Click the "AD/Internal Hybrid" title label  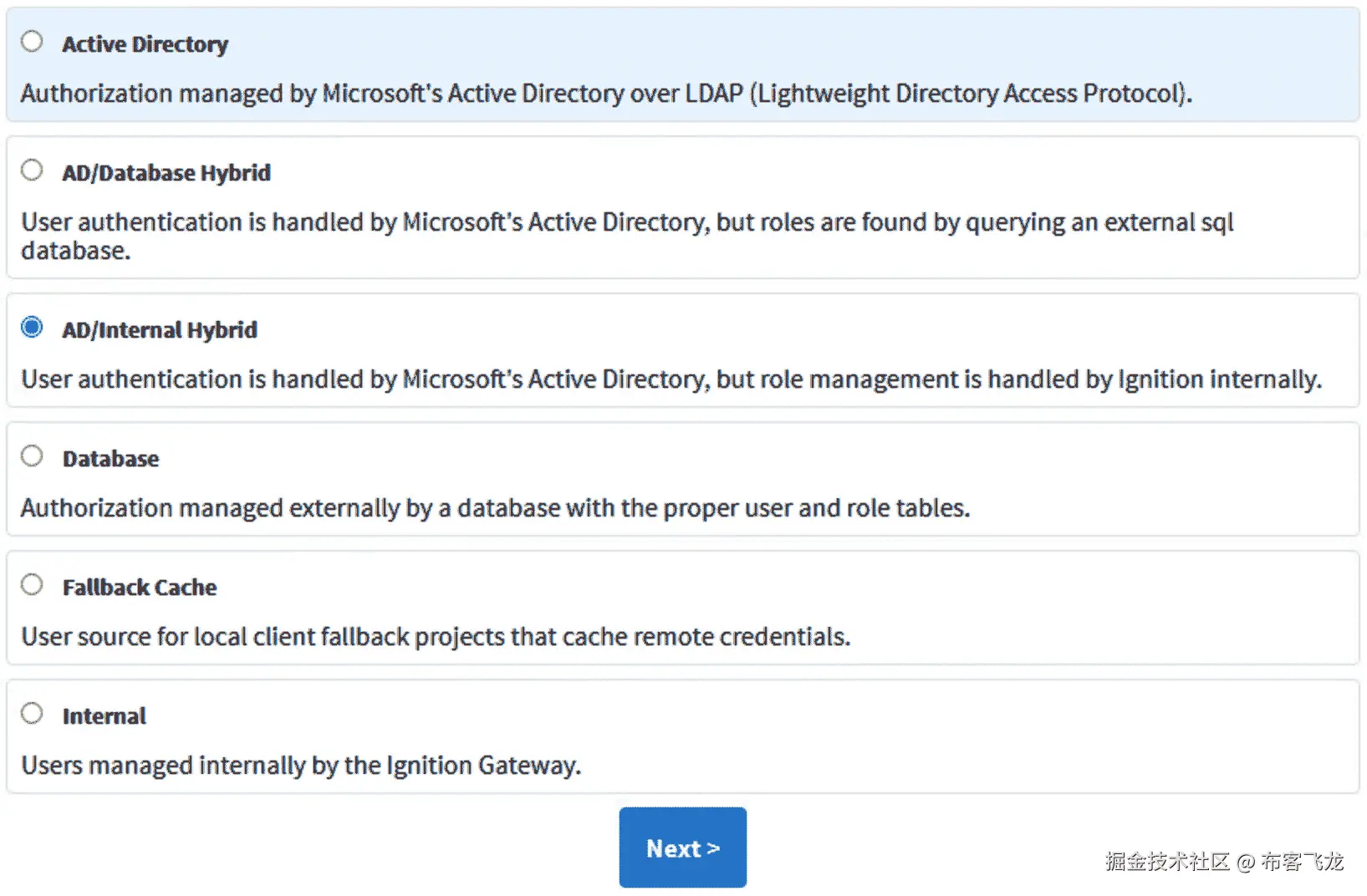tap(160, 330)
